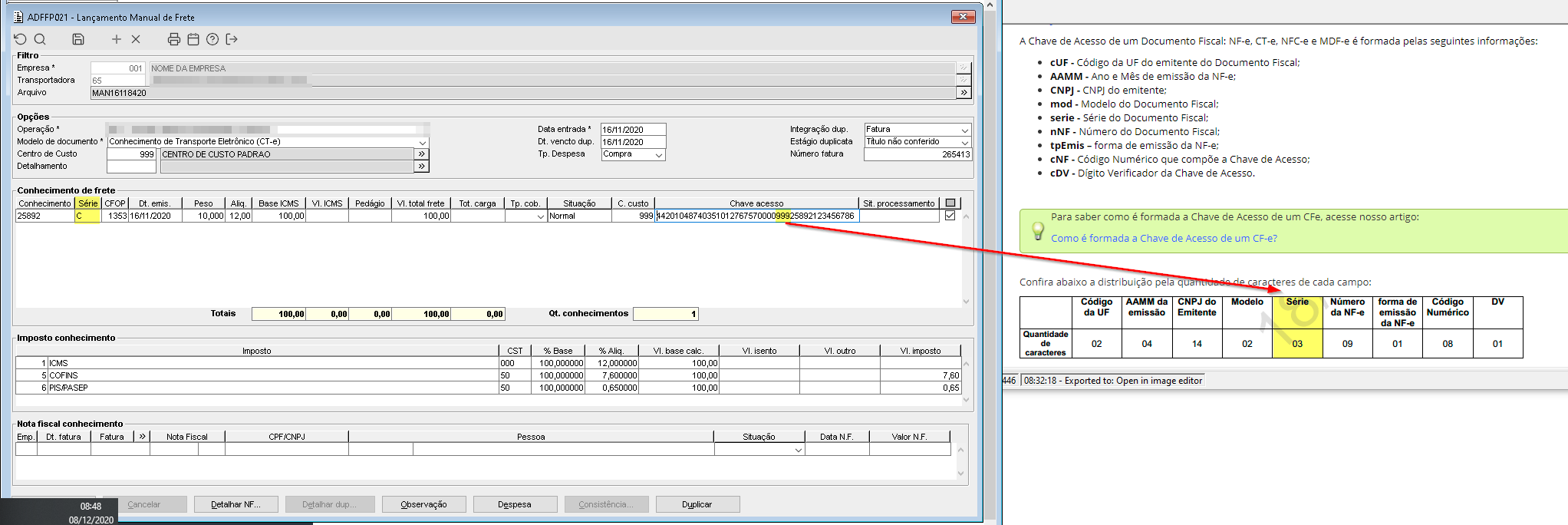Click the Duplicar button
Image resolution: width=1568 pixels, height=525 pixels.
tap(697, 504)
